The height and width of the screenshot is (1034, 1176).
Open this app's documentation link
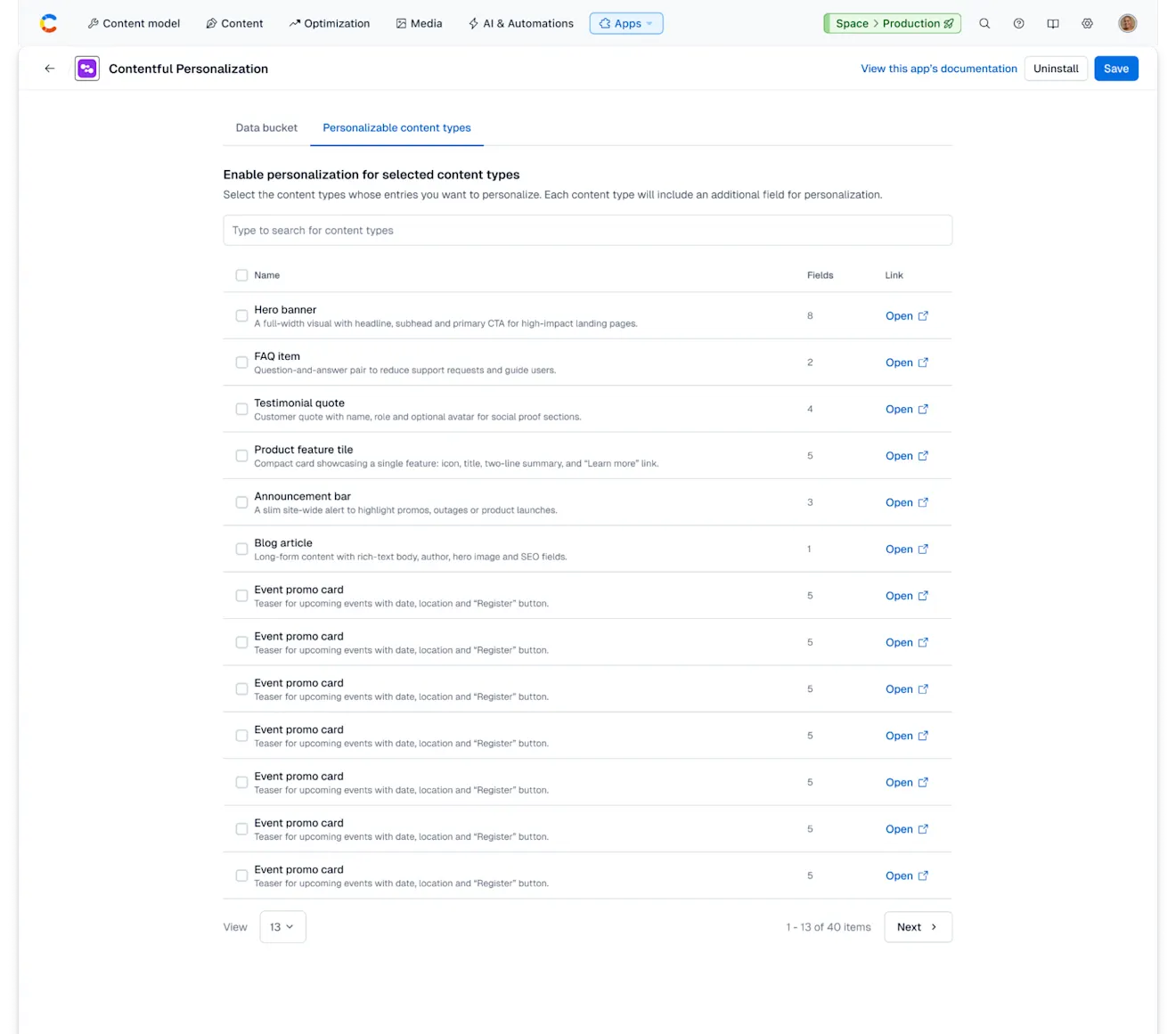938,69
